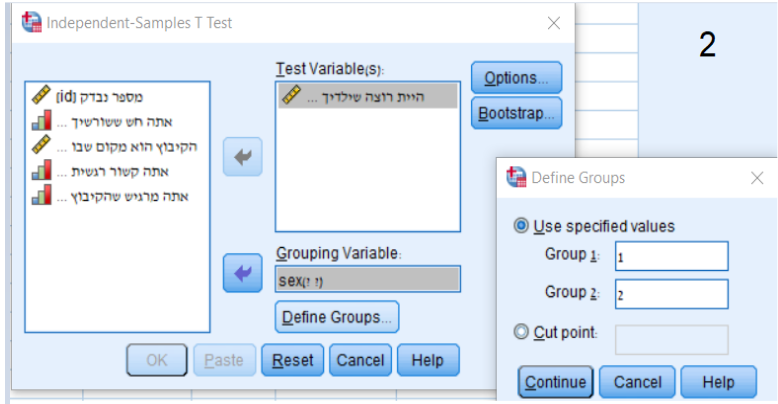Select the Use specified values radio button
This screenshot has height=404, width=778.
pyautogui.click(x=521, y=226)
